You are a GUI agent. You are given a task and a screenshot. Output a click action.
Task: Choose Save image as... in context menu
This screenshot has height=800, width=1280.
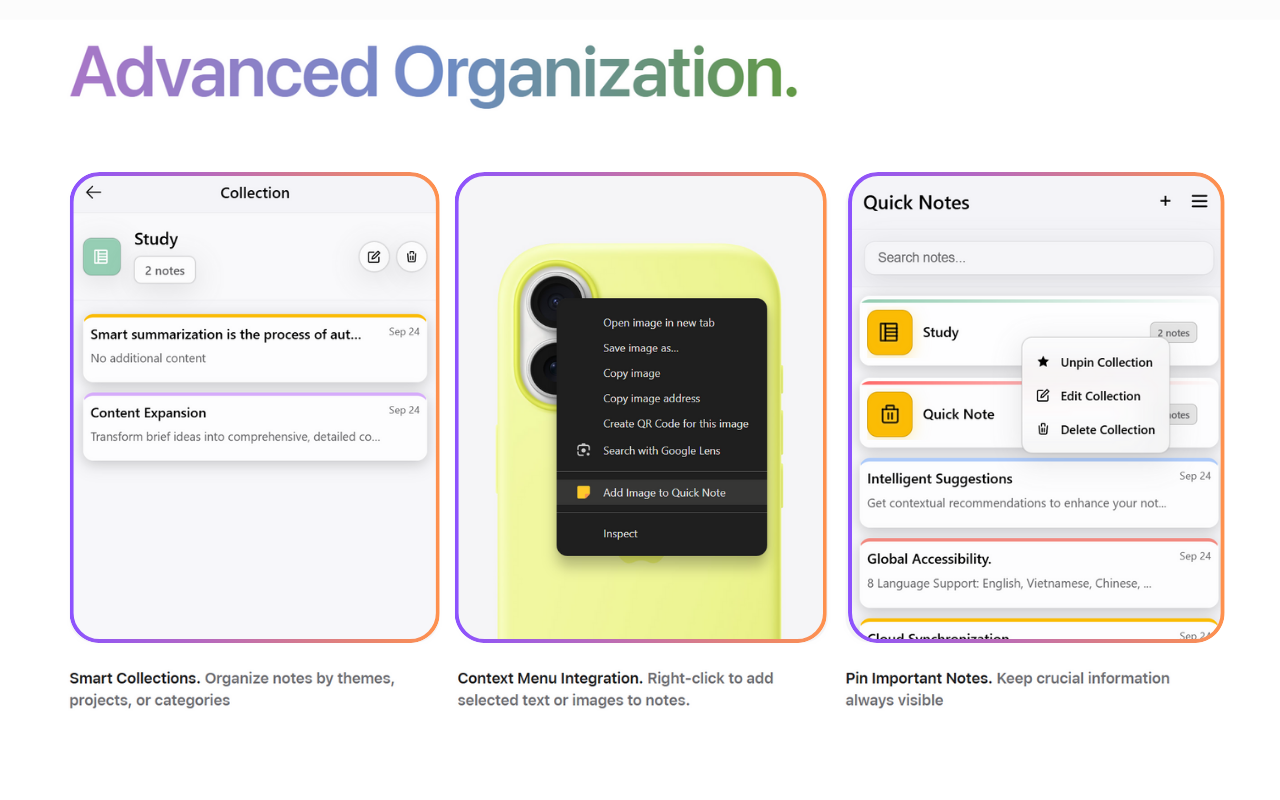click(640, 348)
